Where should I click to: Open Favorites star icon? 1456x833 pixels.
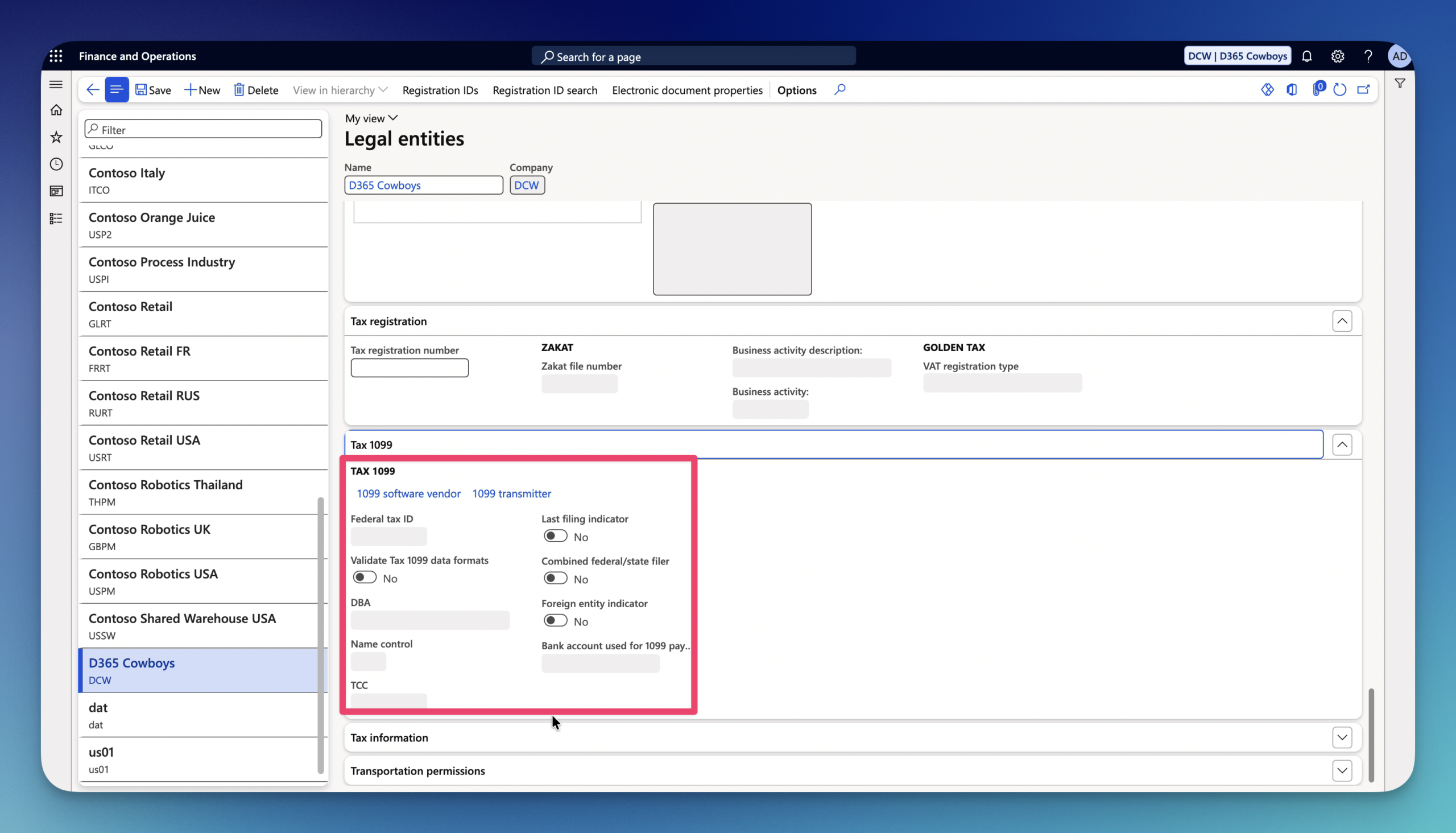coord(56,137)
